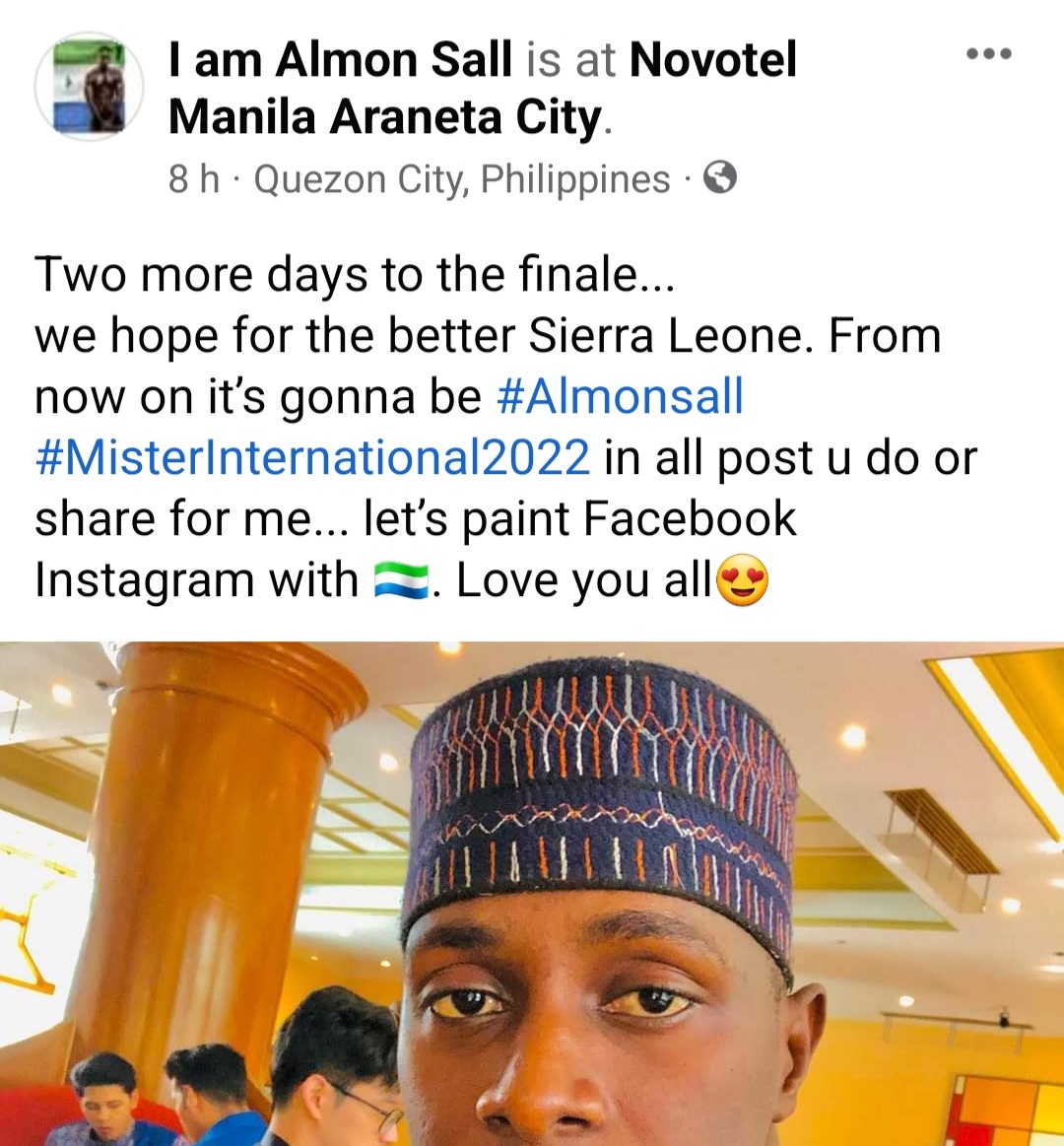
Task: Follow the #Almonsall hashtag
Action: [620, 397]
